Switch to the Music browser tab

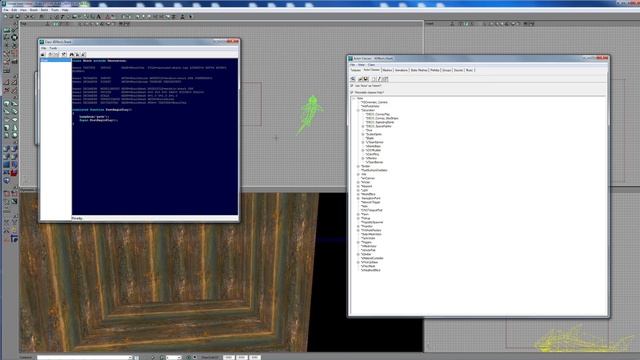(x=469, y=70)
